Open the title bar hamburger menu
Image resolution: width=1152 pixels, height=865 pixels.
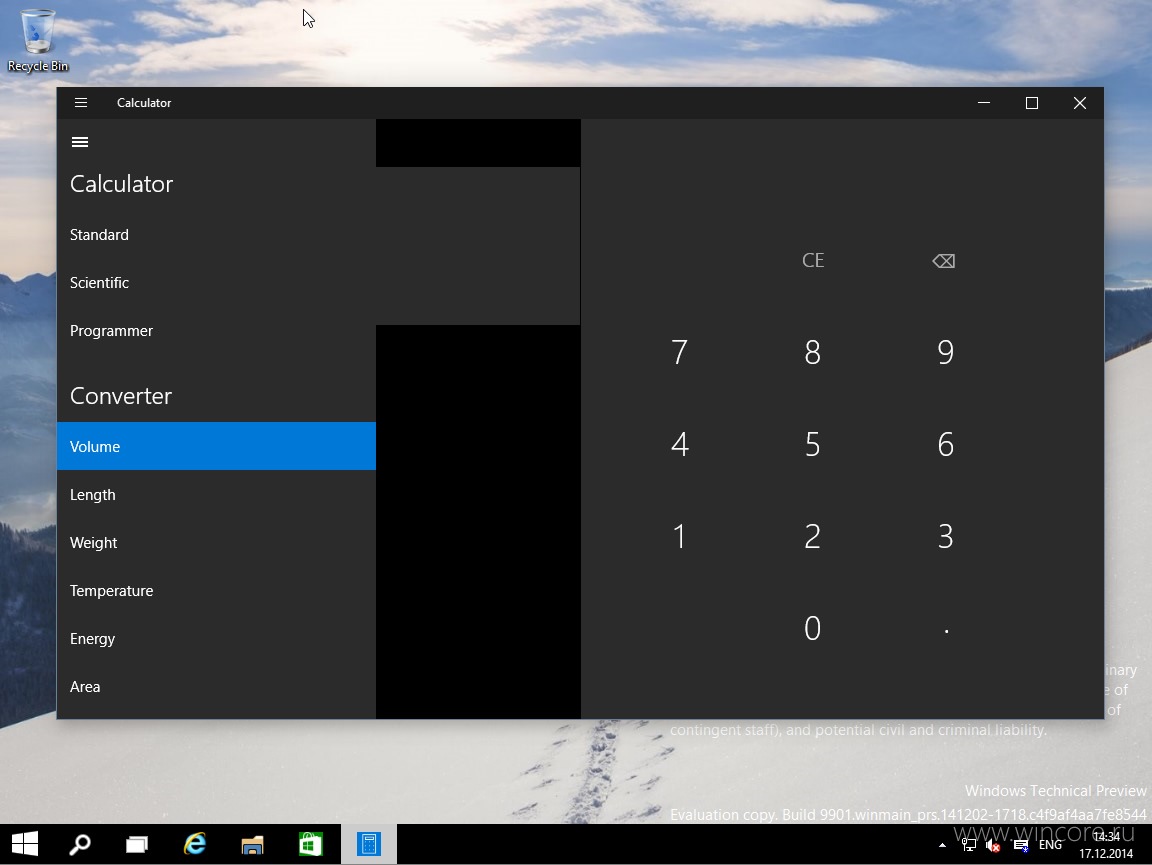81,103
